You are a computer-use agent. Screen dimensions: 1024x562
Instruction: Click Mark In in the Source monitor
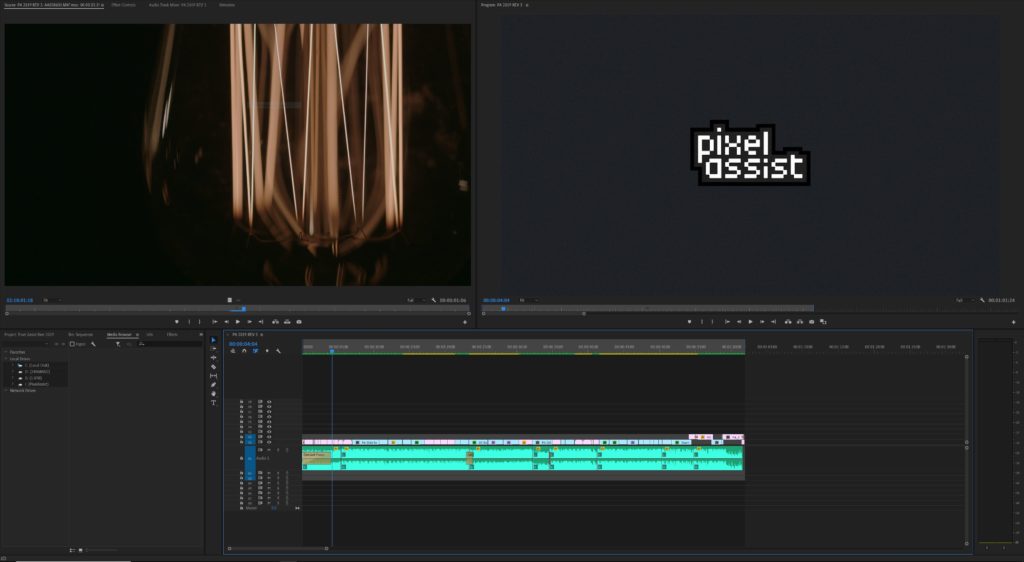[x=189, y=322]
